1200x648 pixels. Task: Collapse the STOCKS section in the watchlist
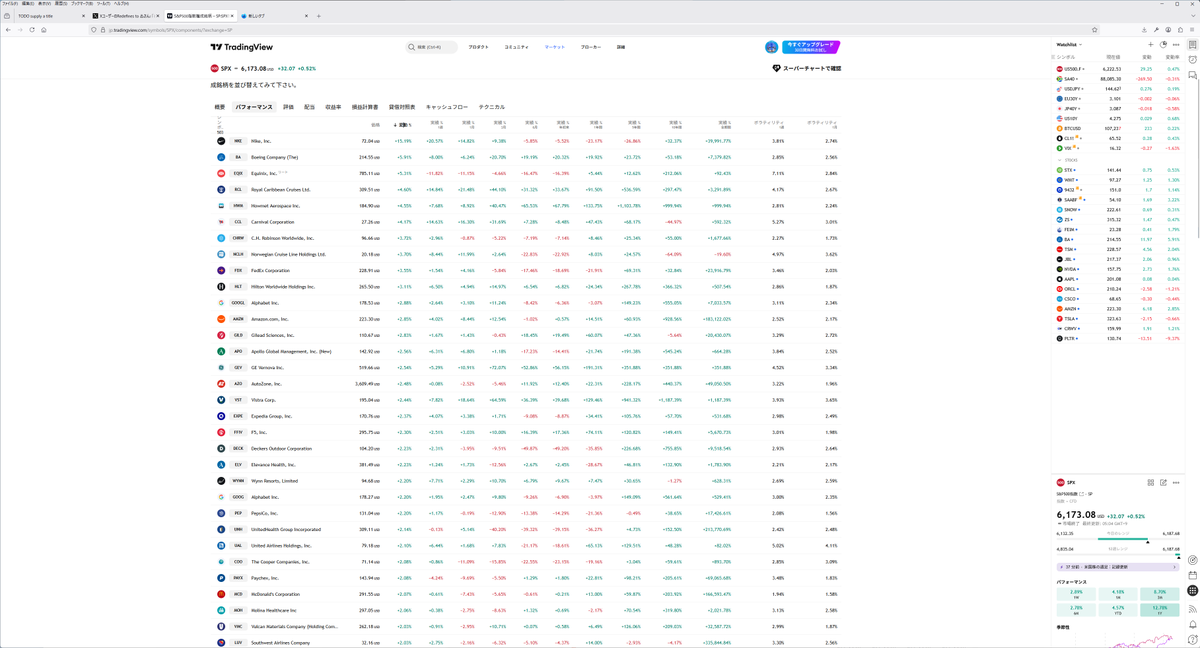1059,160
